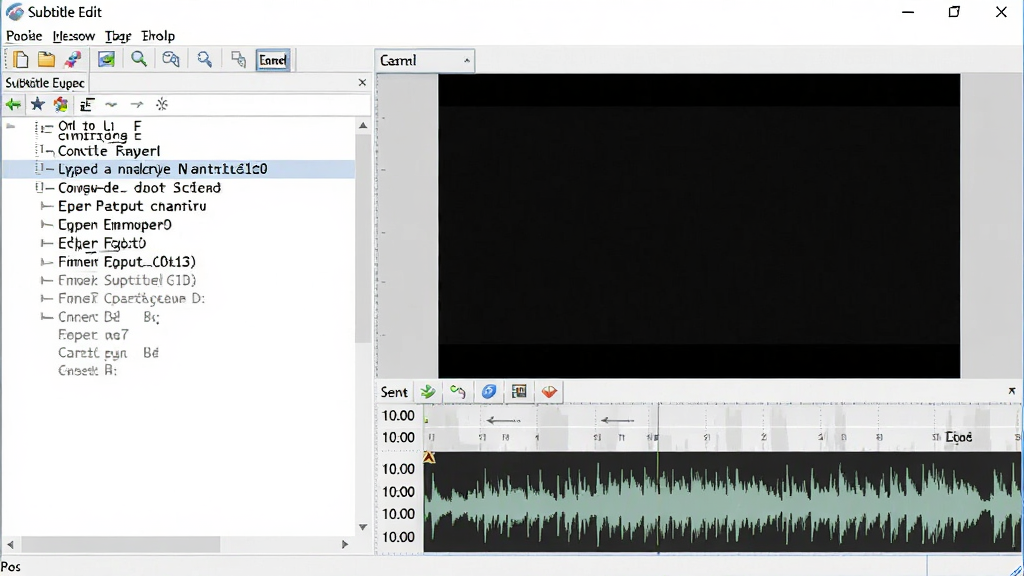Image resolution: width=1024 pixels, height=576 pixels.
Task: Expand the top tree node arrow
Action: pyautogui.click(x=10, y=126)
